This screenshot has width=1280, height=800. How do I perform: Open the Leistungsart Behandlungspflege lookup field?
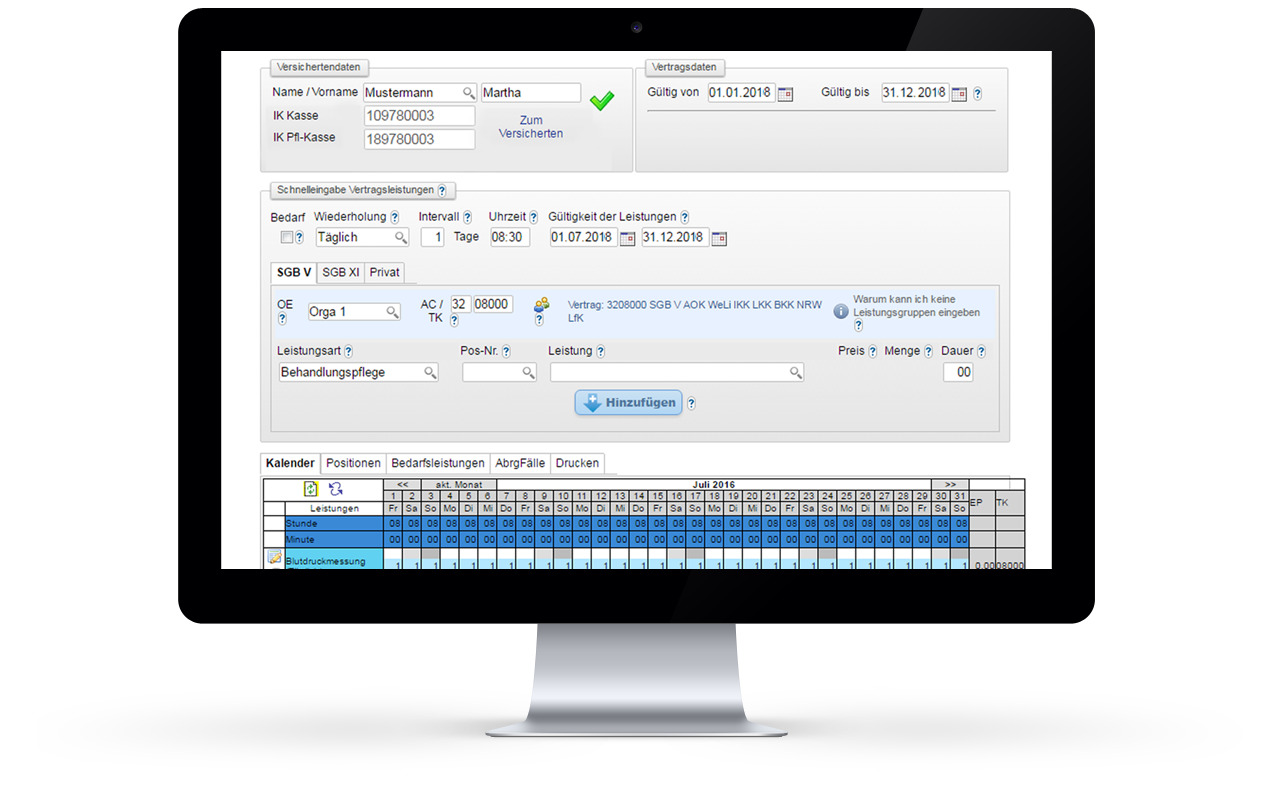click(359, 372)
